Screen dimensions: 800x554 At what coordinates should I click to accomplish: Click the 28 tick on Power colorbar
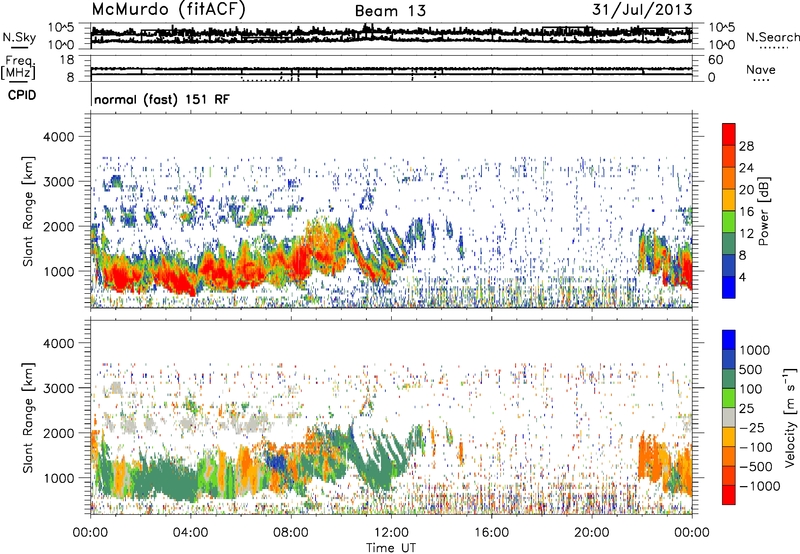point(746,146)
